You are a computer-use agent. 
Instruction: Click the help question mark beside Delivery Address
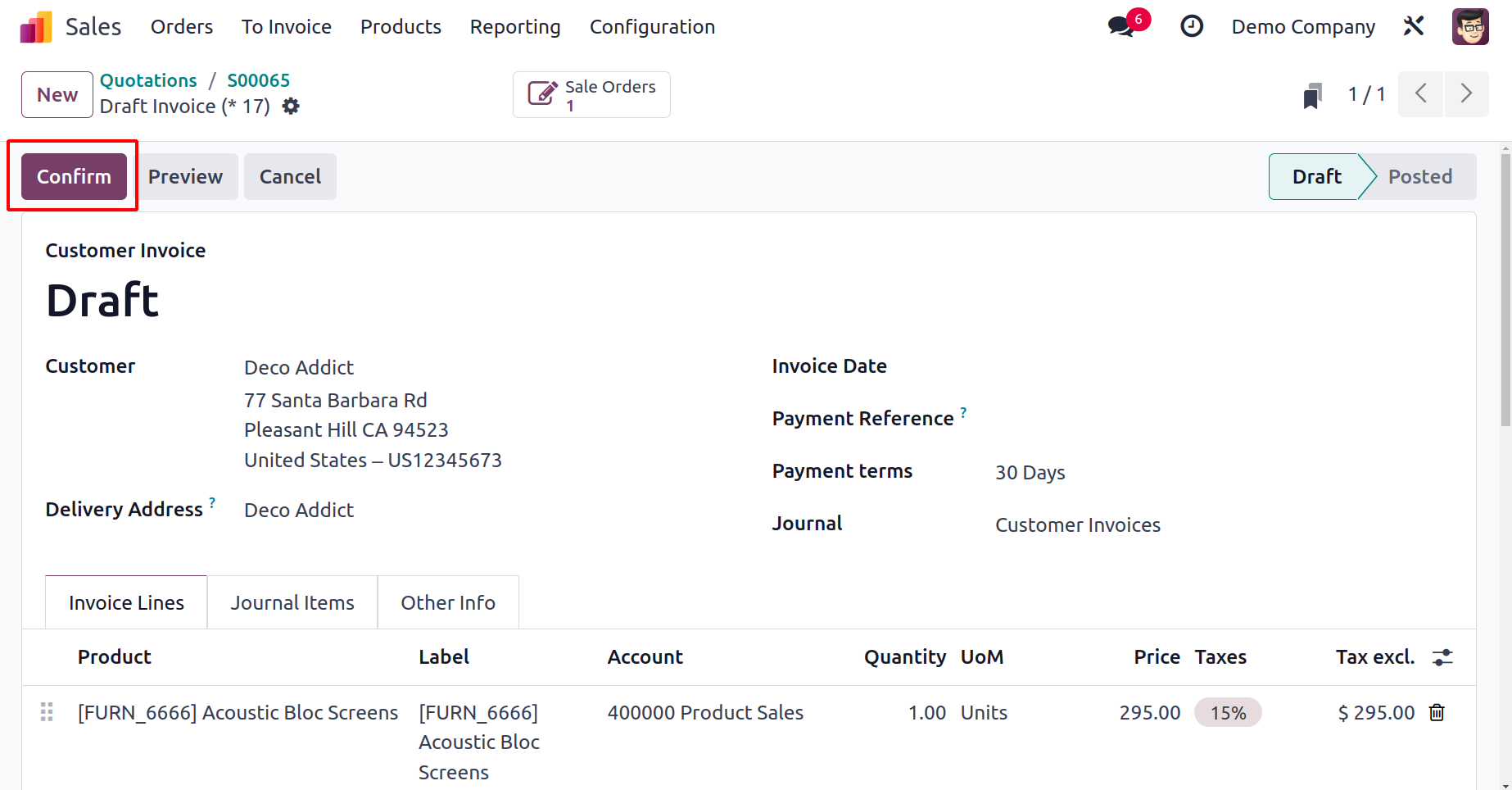pyautogui.click(x=212, y=502)
